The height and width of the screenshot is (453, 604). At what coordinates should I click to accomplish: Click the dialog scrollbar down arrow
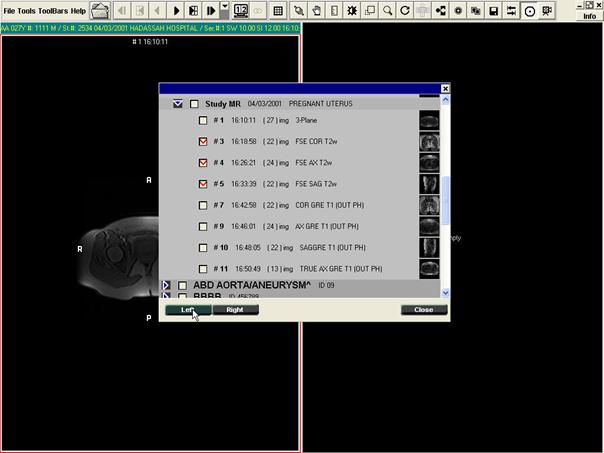click(x=445, y=293)
